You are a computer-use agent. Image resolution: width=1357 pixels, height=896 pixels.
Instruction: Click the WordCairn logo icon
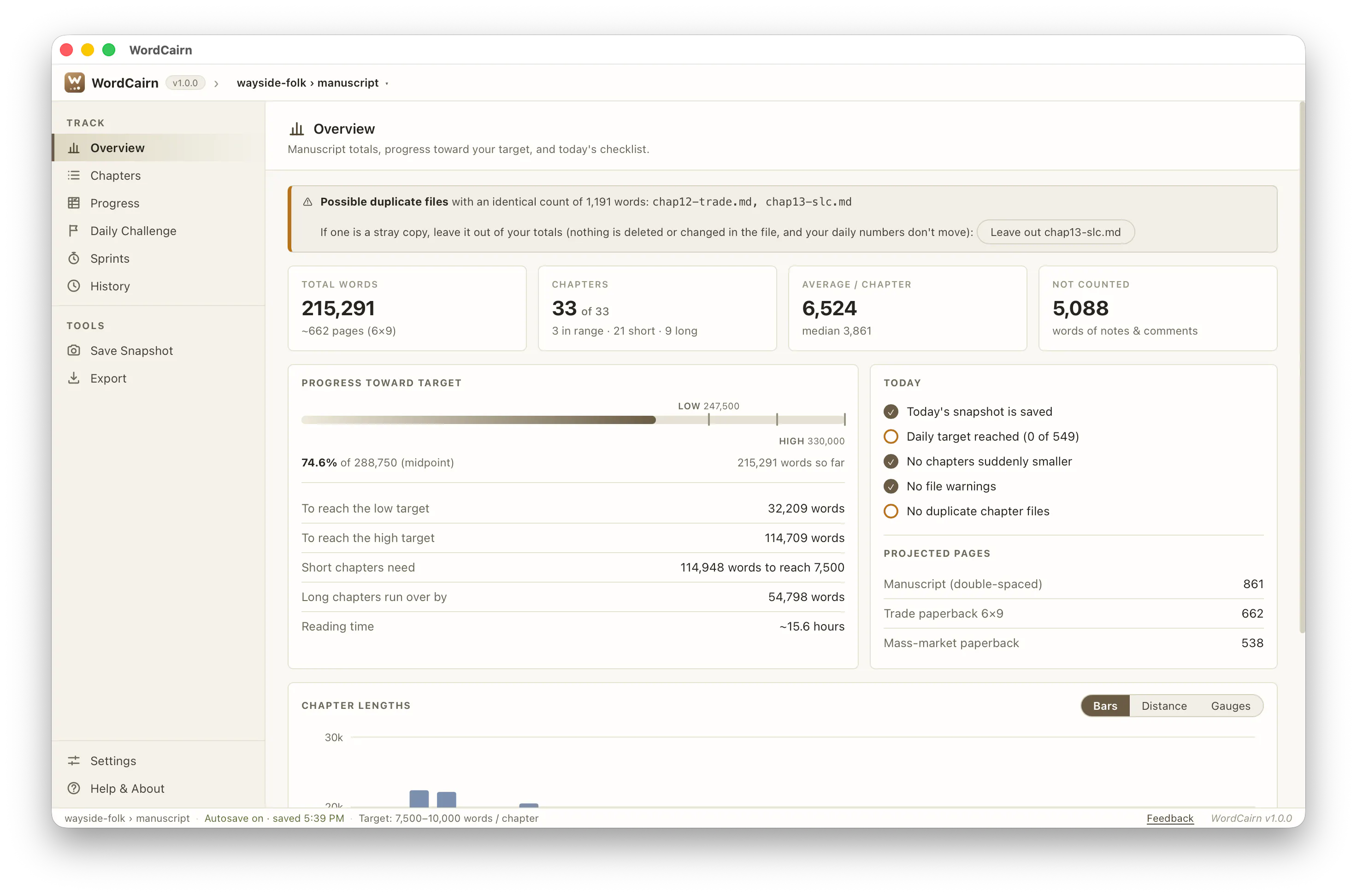74,83
